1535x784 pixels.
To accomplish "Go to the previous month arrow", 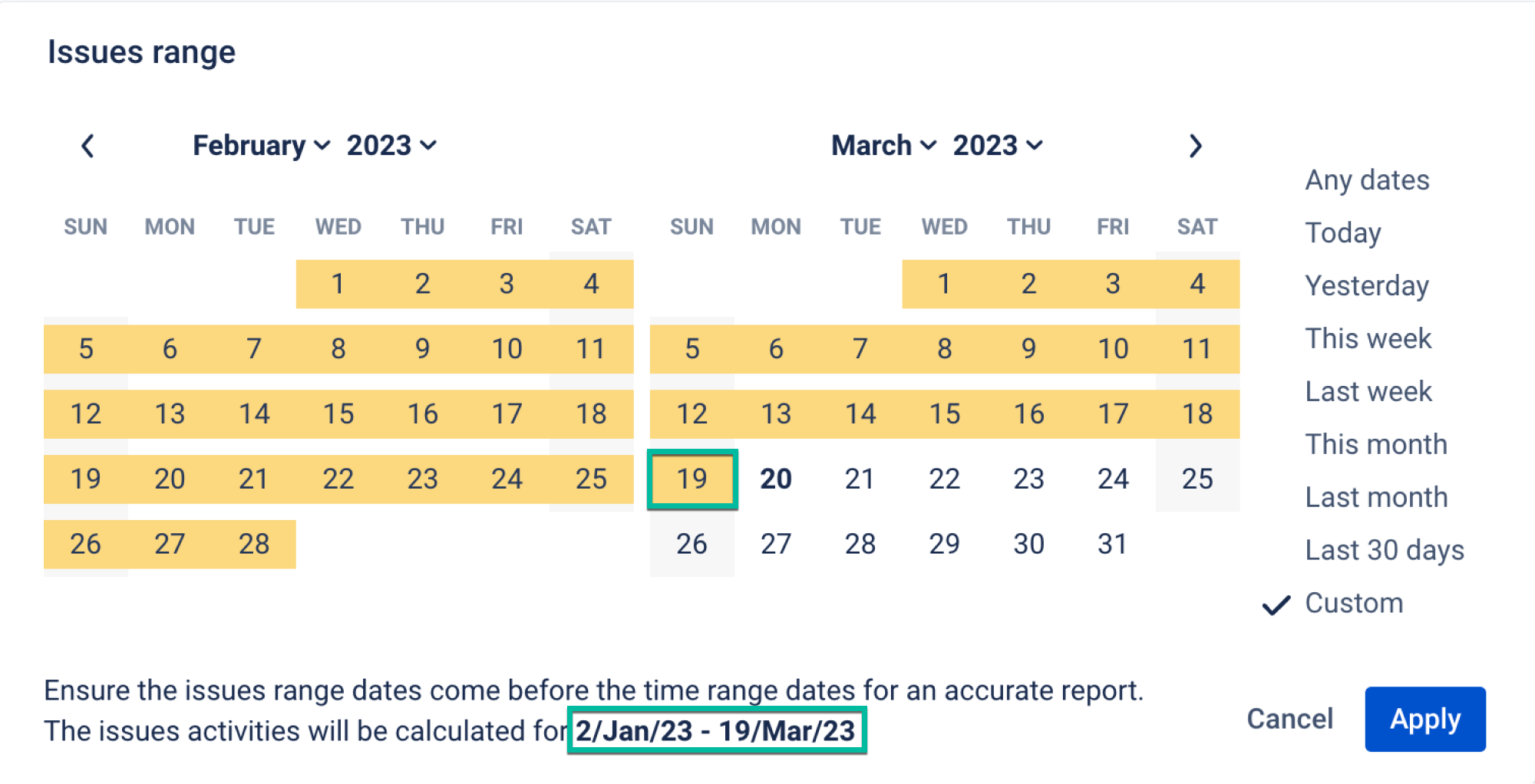I will coord(88,146).
